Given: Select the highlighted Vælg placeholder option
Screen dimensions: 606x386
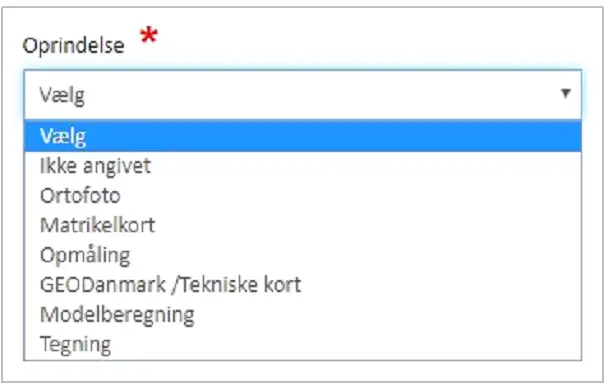Looking at the screenshot, I should tap(303, 136).
